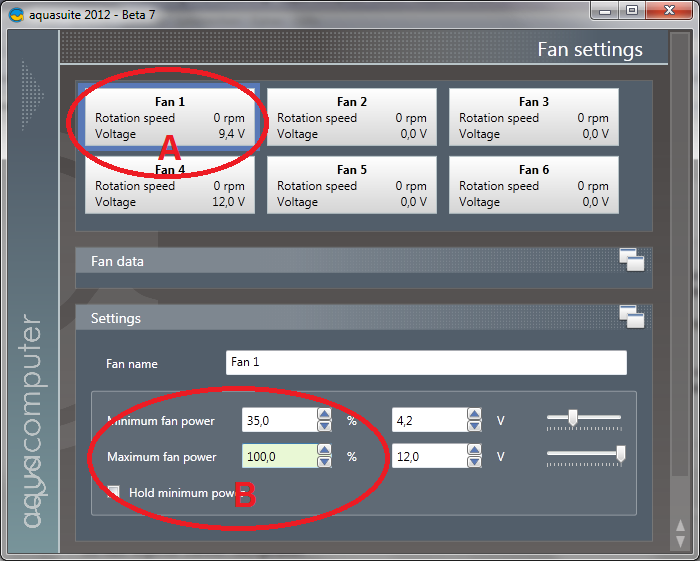Expand the Fan data section header
The image size is (700, 561).
364,261
